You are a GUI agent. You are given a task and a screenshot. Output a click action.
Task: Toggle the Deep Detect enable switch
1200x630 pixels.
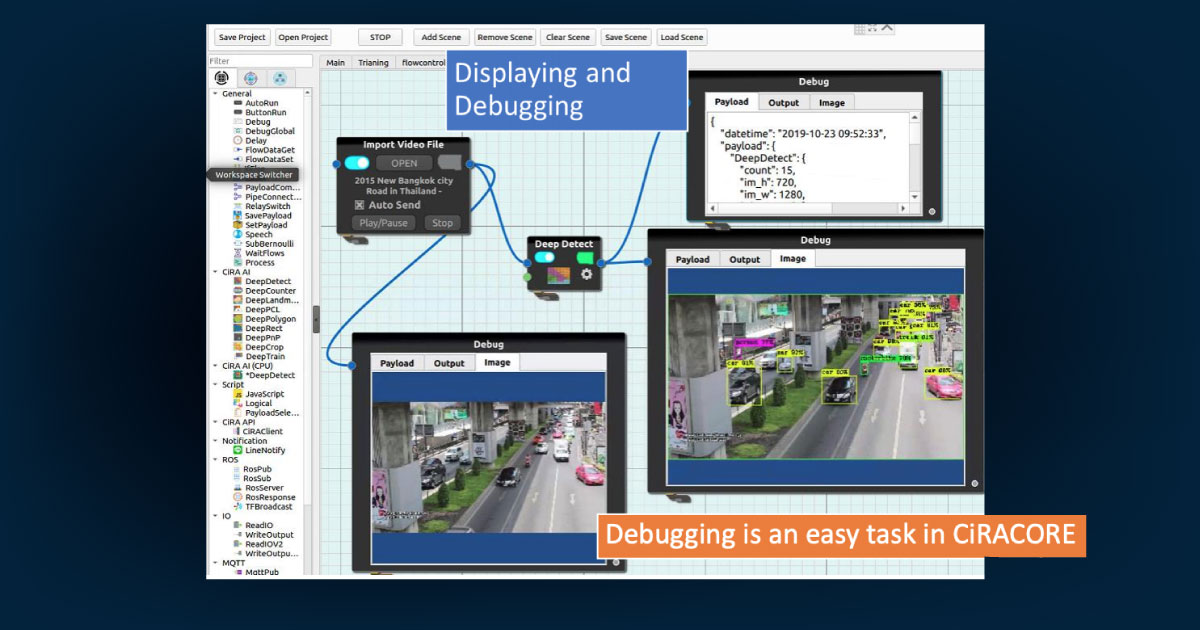point(545,257)
